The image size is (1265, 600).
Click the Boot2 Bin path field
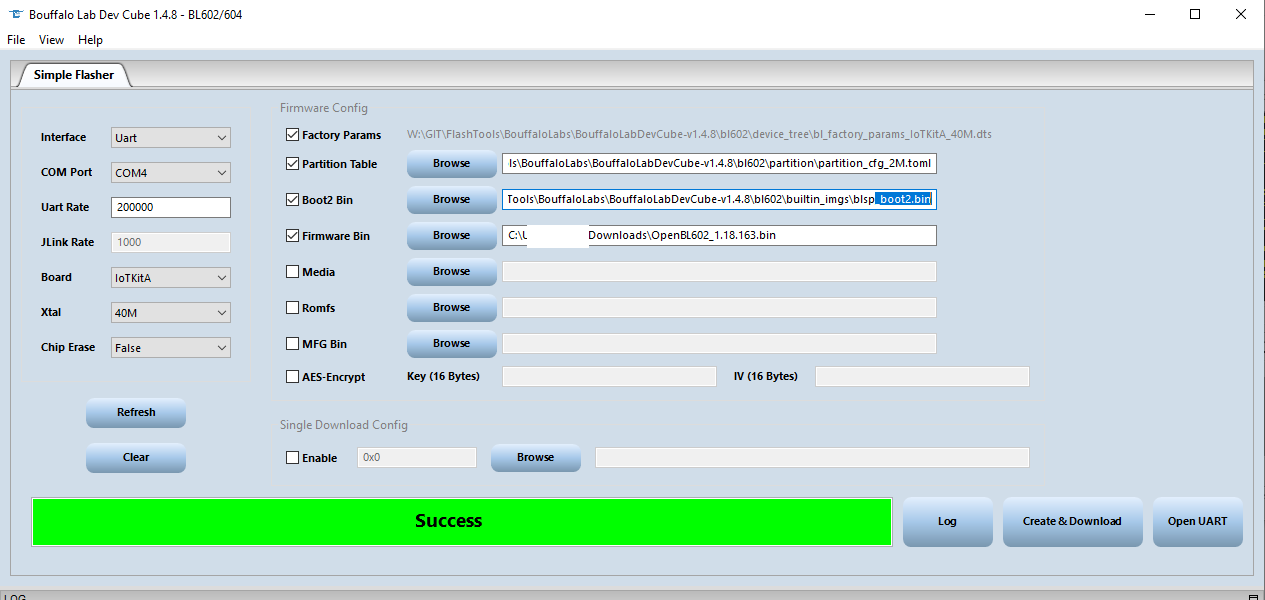coord(719,200)
